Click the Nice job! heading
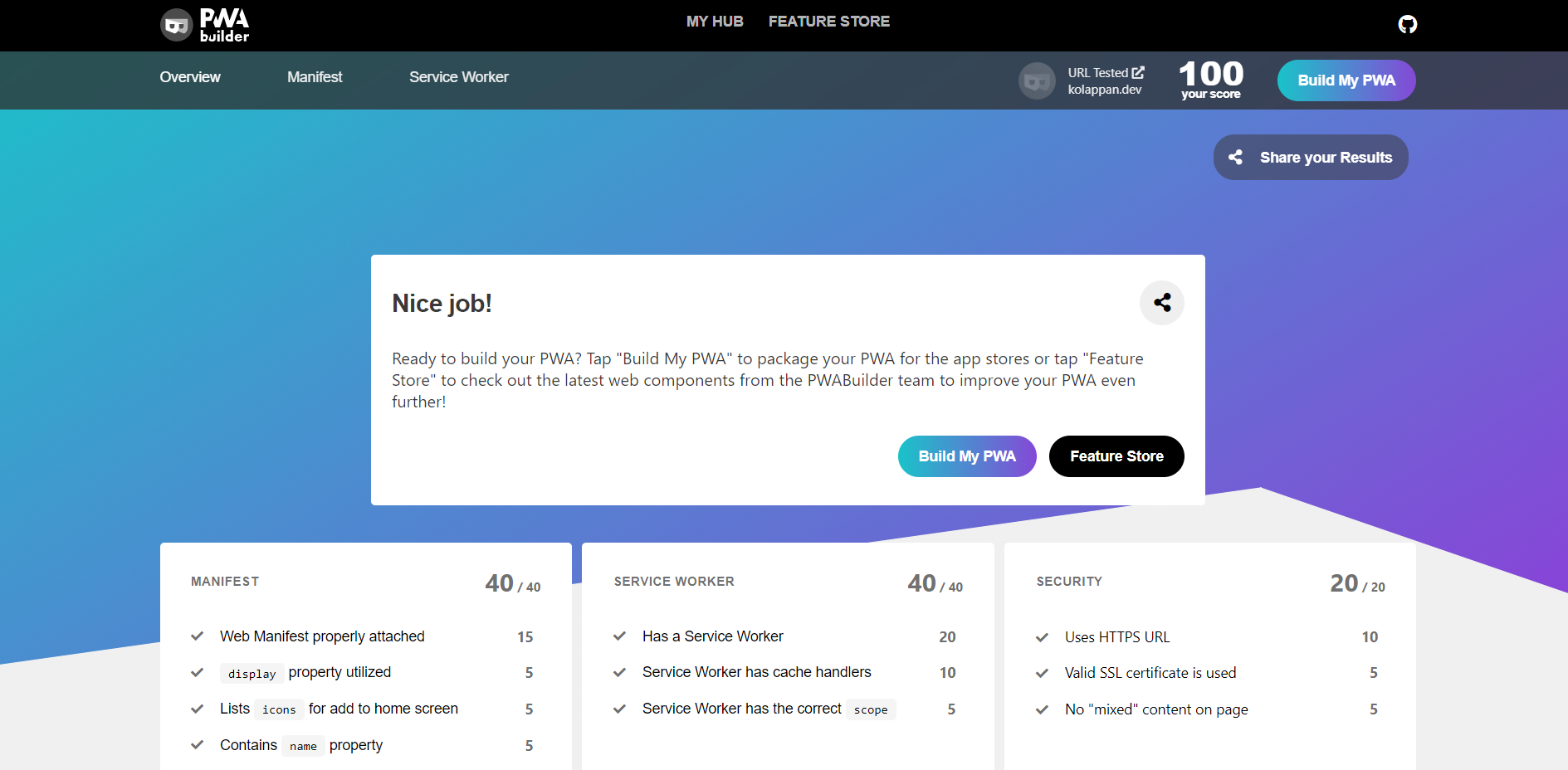Viewport: 1568px width, 770px height. click(442, 304)
